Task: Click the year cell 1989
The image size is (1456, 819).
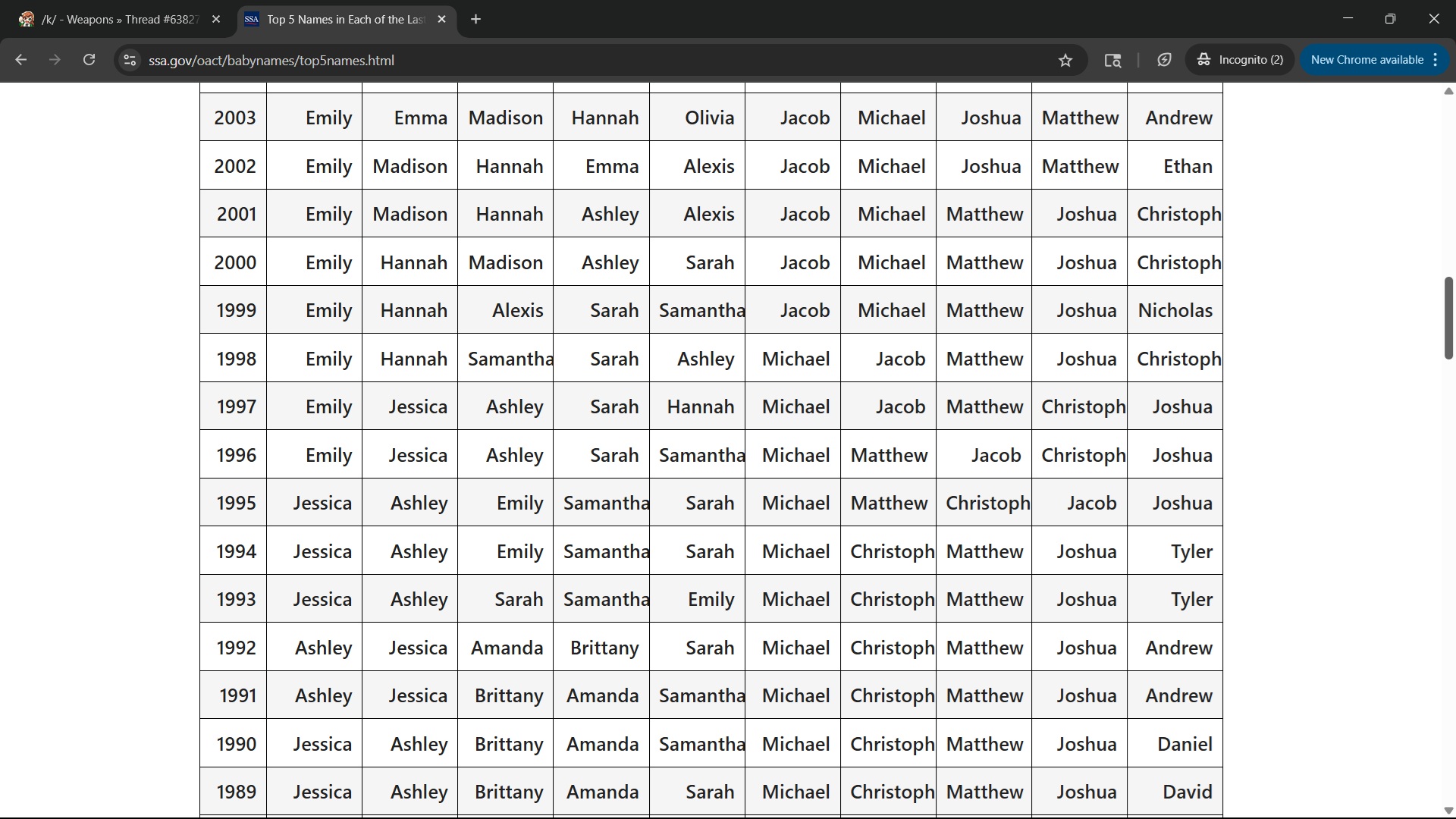Action: 234,792
